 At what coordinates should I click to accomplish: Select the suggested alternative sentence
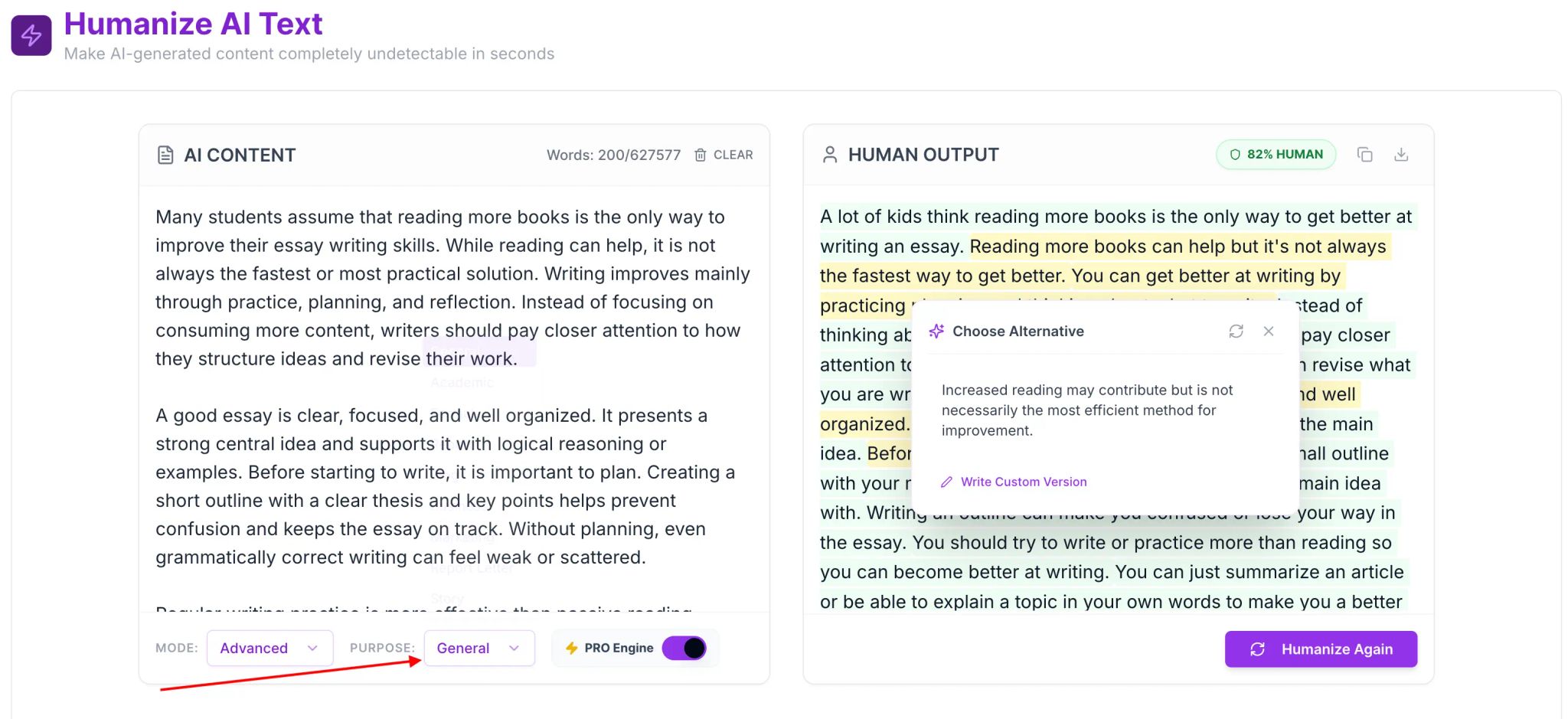point(1086,410)
